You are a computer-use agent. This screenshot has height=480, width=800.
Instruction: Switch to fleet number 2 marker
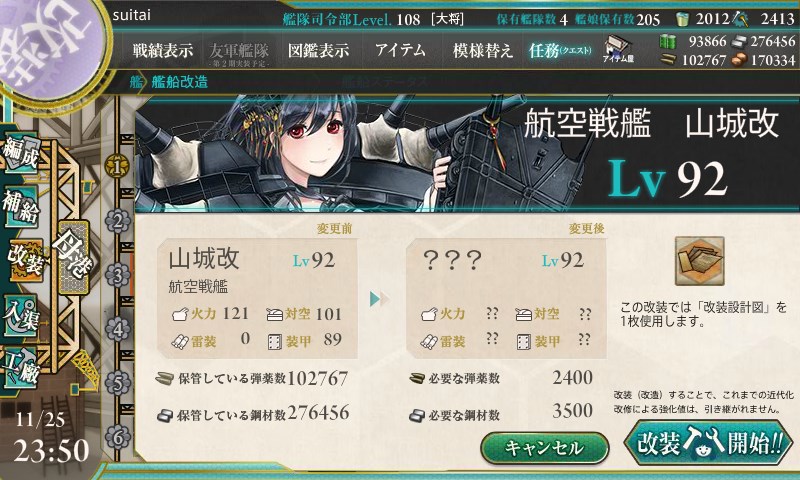point(117,221)
